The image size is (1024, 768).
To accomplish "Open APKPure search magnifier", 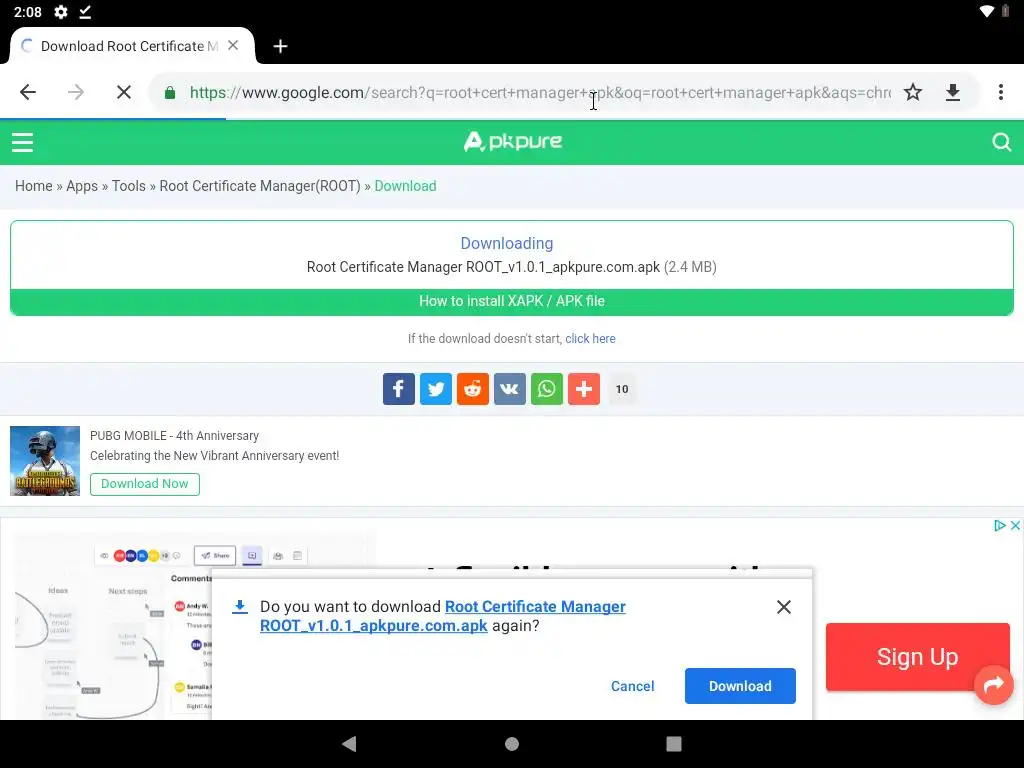I will 1001,142.
